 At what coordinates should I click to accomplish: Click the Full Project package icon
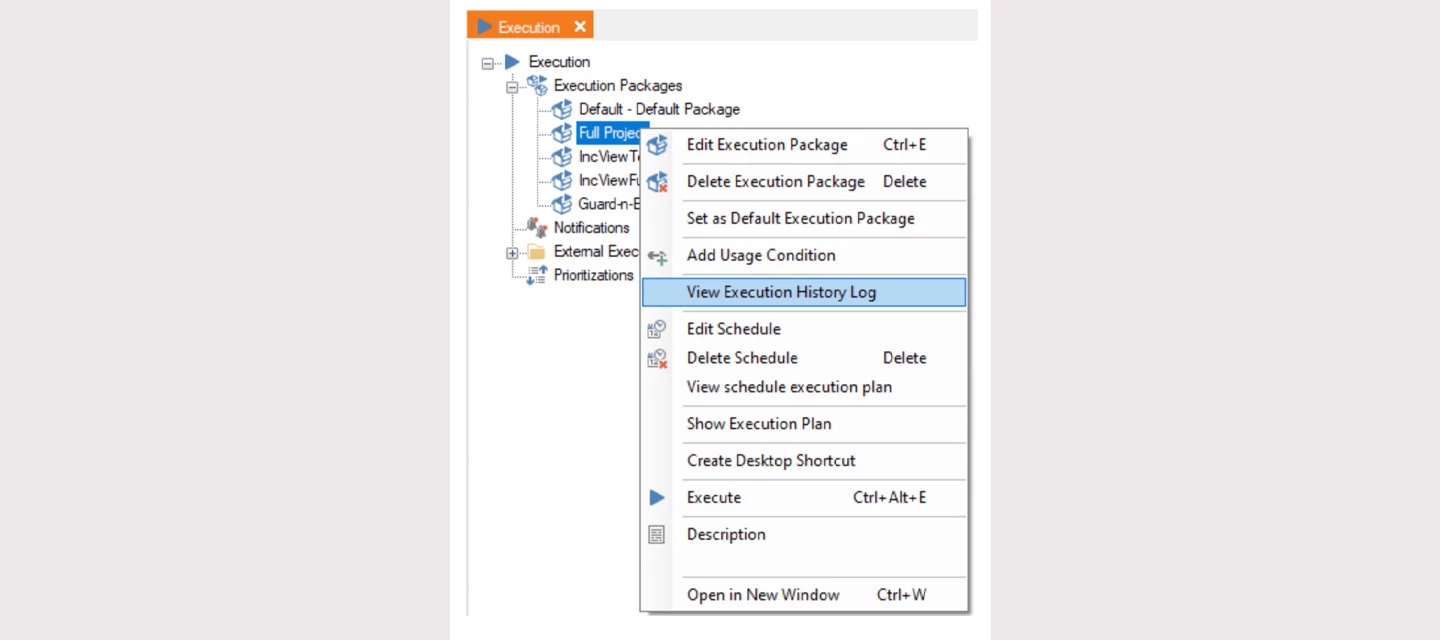(x=562, y=133)
